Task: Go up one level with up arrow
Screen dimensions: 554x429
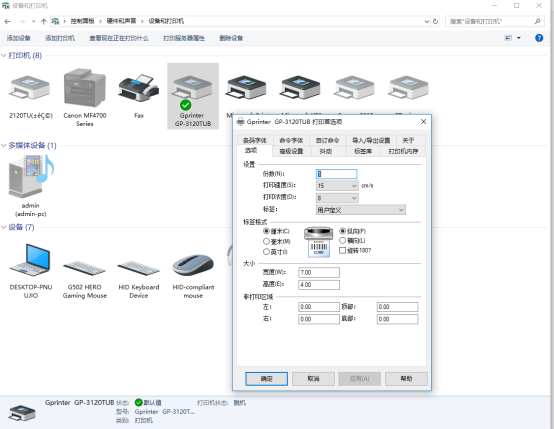Action: pyautogui.click(x=43, y=22)
